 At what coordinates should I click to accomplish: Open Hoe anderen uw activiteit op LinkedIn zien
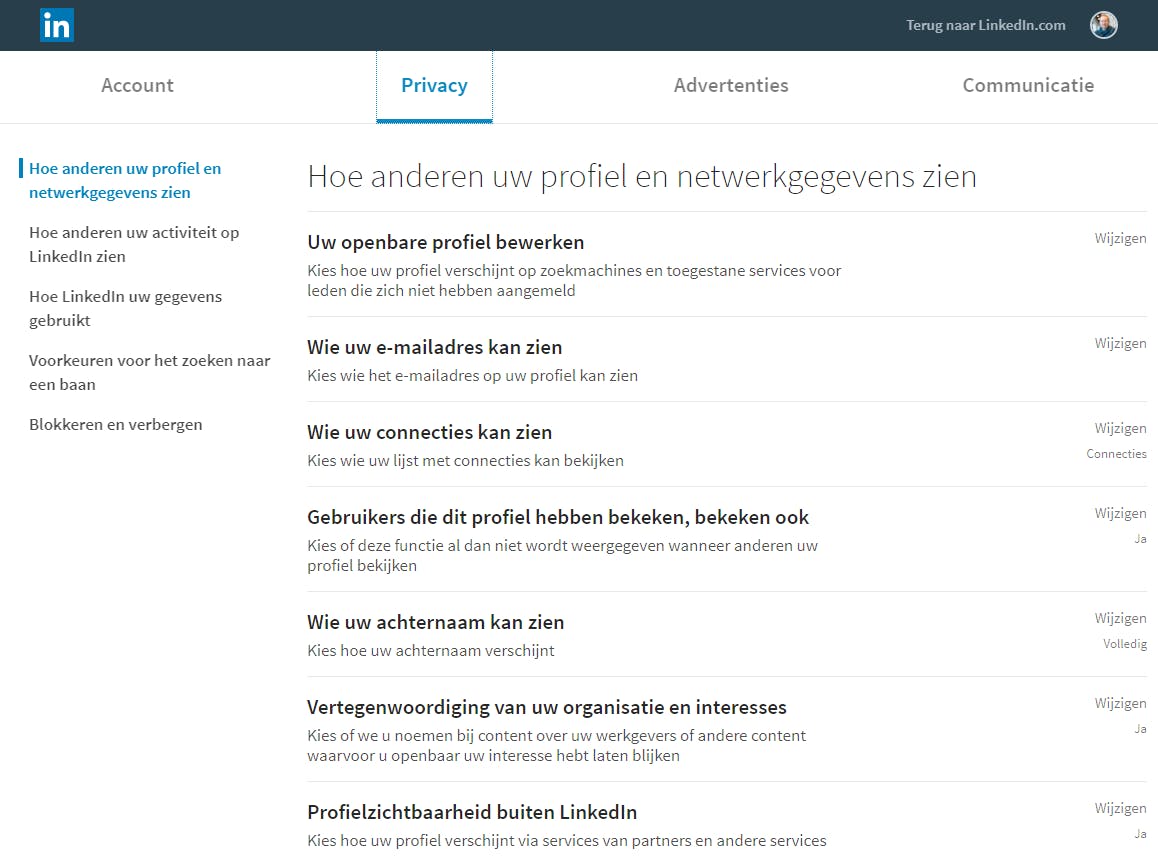coord(134,244)
